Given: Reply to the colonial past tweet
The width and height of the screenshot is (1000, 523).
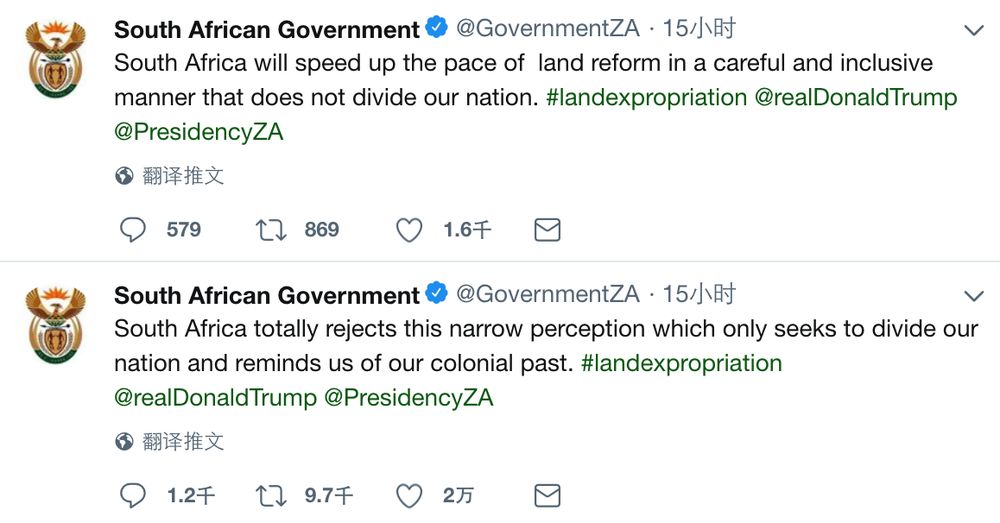Looking at the screenshot, I should click(x=134, y=495).
